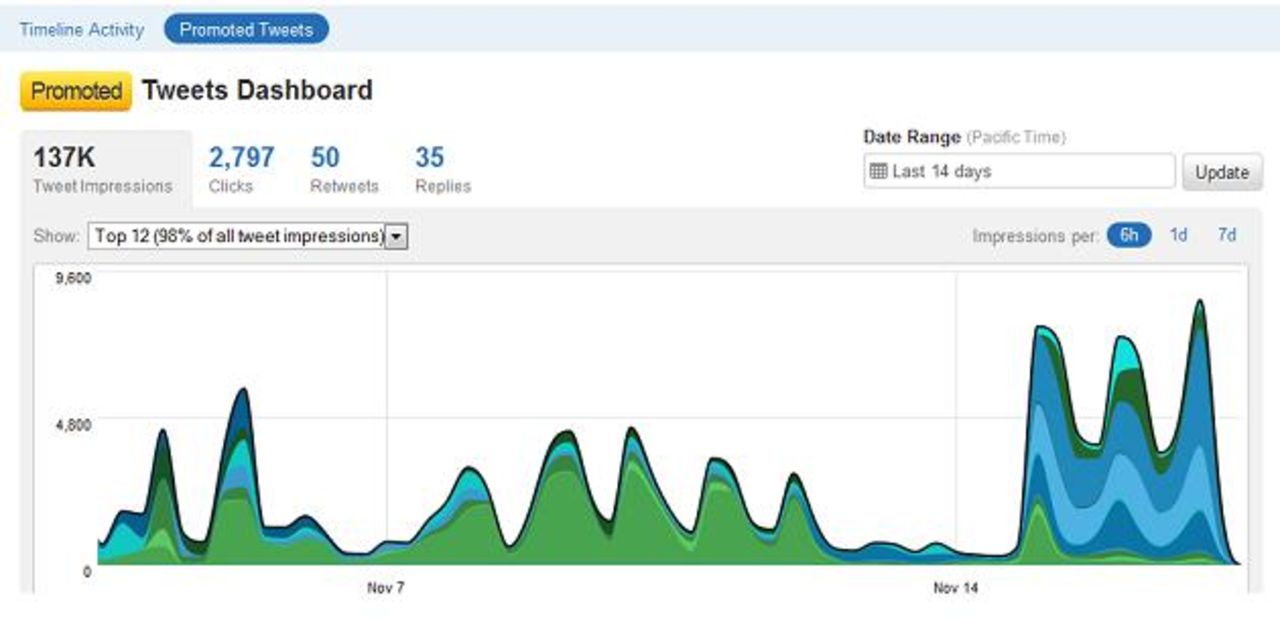Click the yellow Promoted badge
This screenshot has width=1280, height=618.
point(76,91)
